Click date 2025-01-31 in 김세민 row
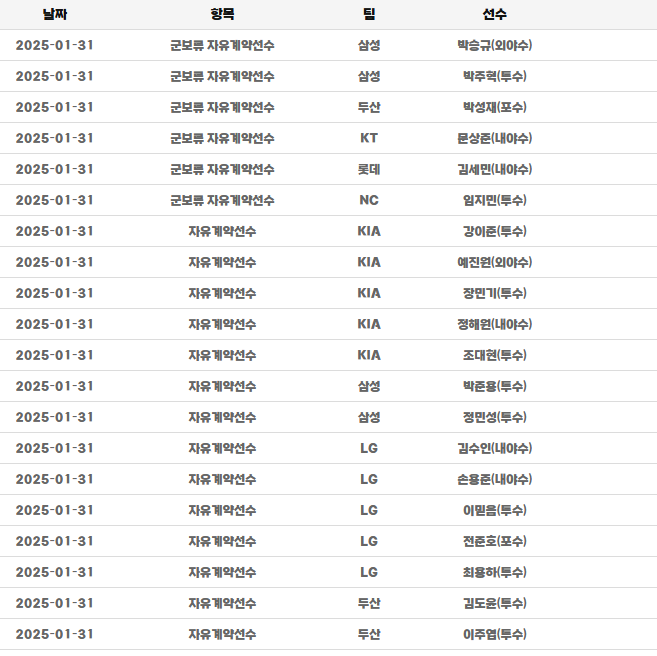Screen dimensions: 657x656 pos(54,169)
